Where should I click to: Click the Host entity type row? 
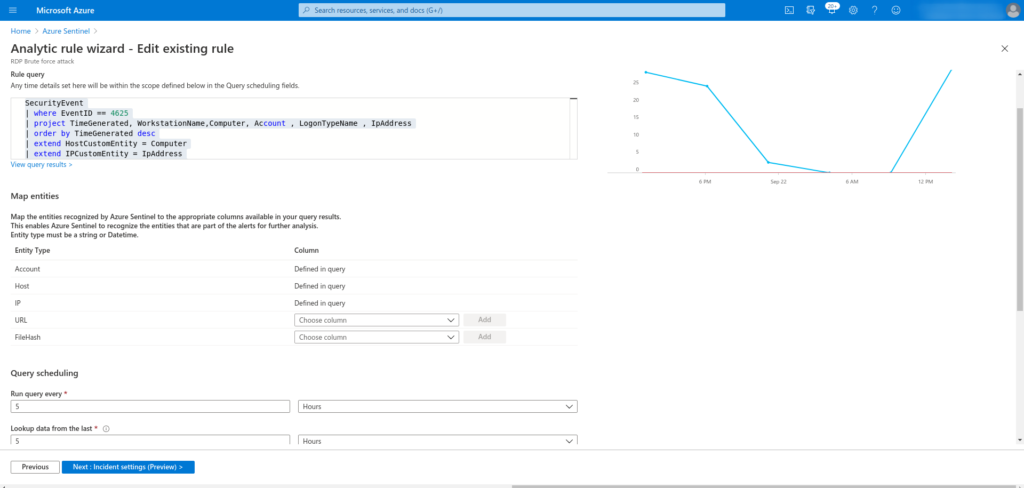pos(294,286)
